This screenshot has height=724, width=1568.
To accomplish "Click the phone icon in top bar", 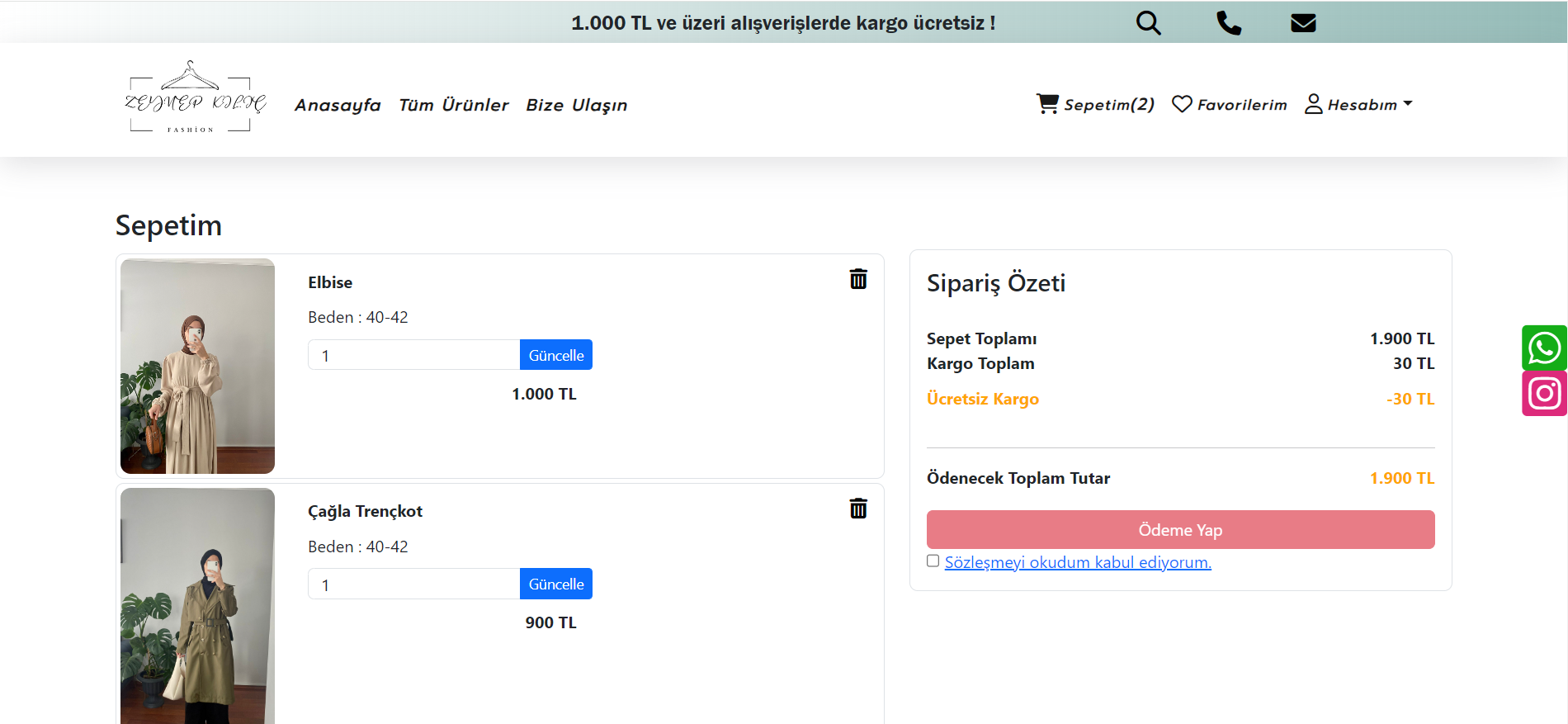I will coord(1228,23).
